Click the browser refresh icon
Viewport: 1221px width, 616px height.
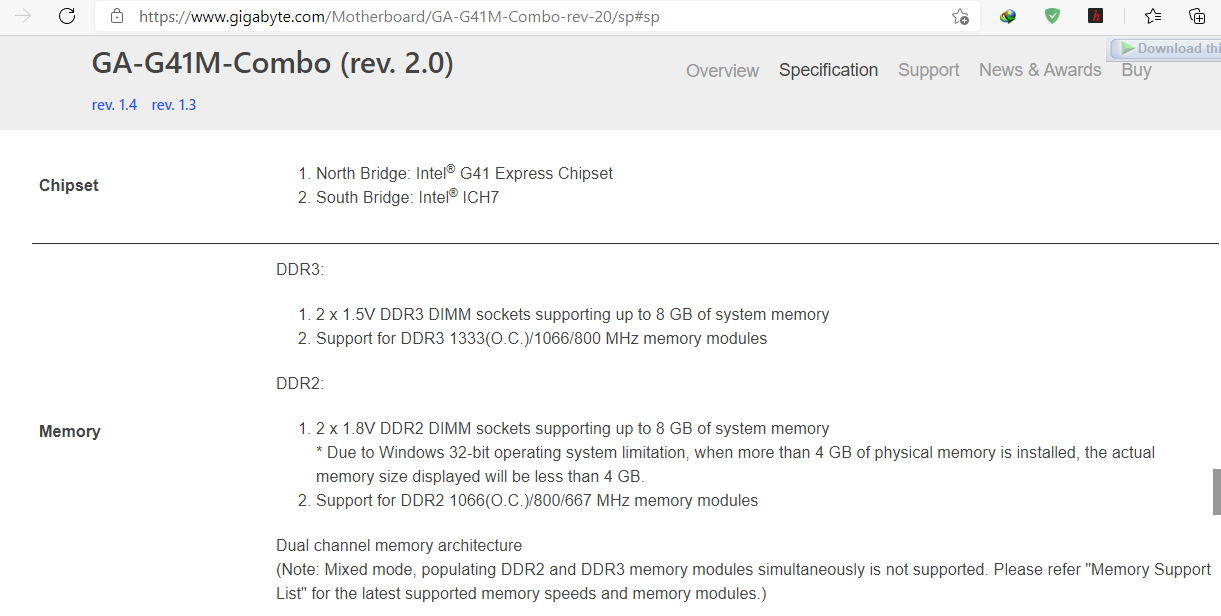tap(67, 16)
